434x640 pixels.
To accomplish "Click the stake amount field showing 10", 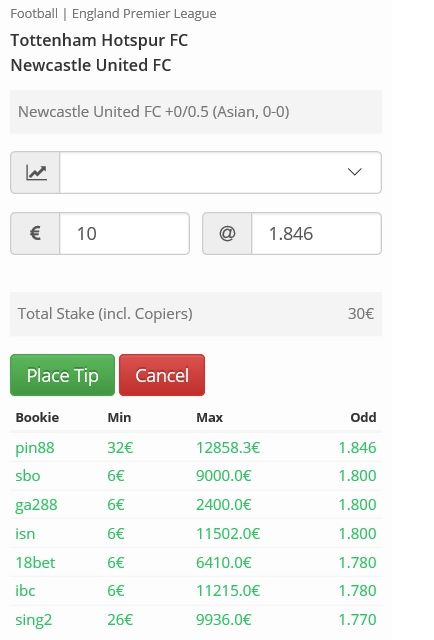I will click(x=125, y=233).
